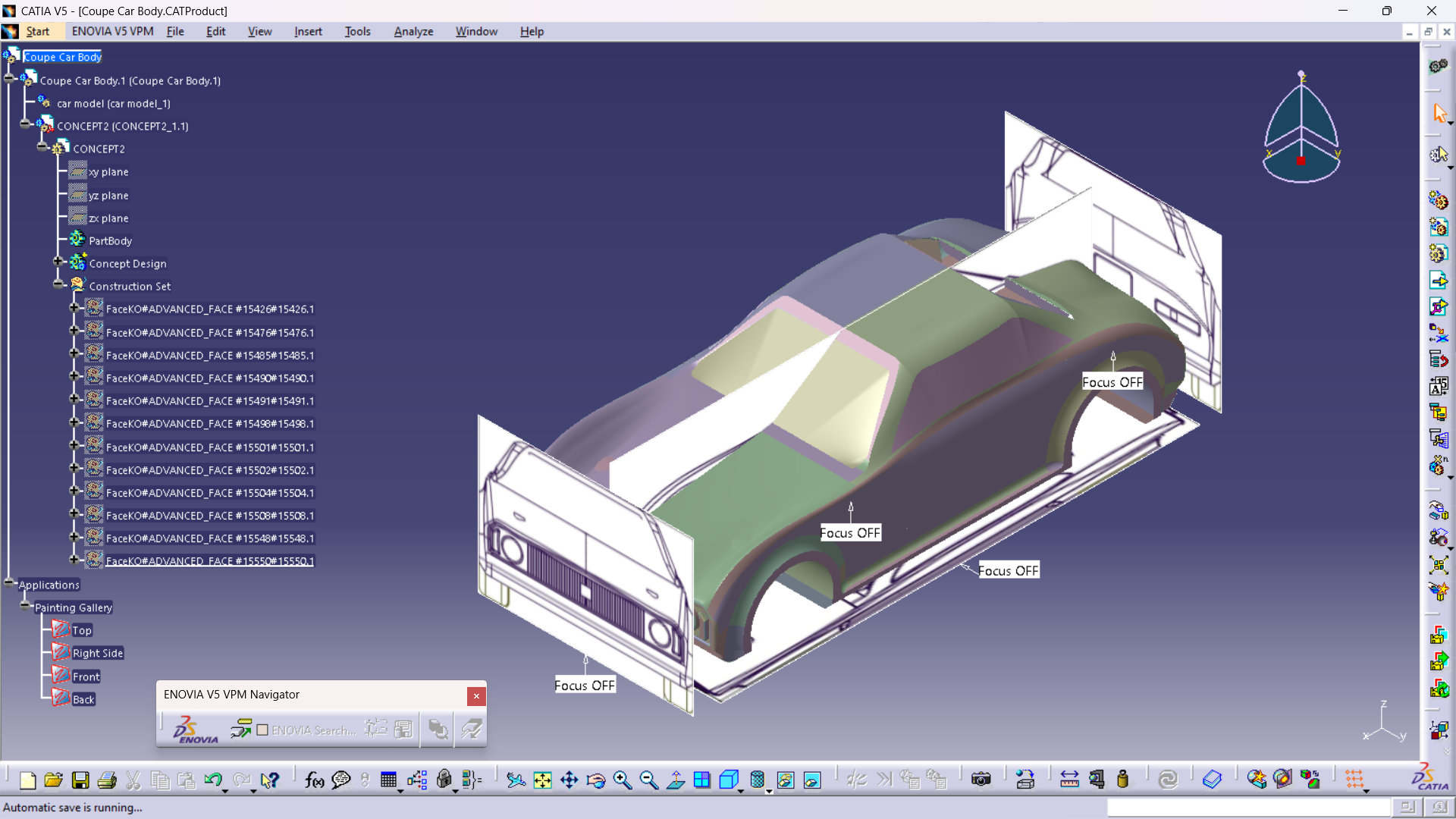1456x819 pixels.
Task: Click the Open file folder icon
Action: click(x=53, y=780)
